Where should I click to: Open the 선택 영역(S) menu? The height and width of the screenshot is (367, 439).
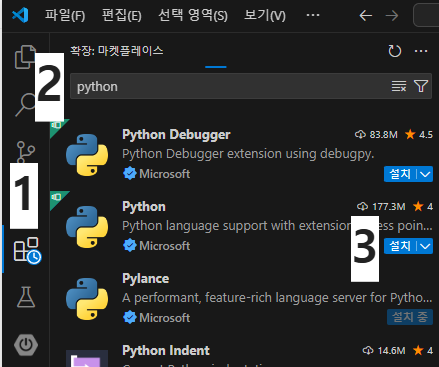click(193, 15)
